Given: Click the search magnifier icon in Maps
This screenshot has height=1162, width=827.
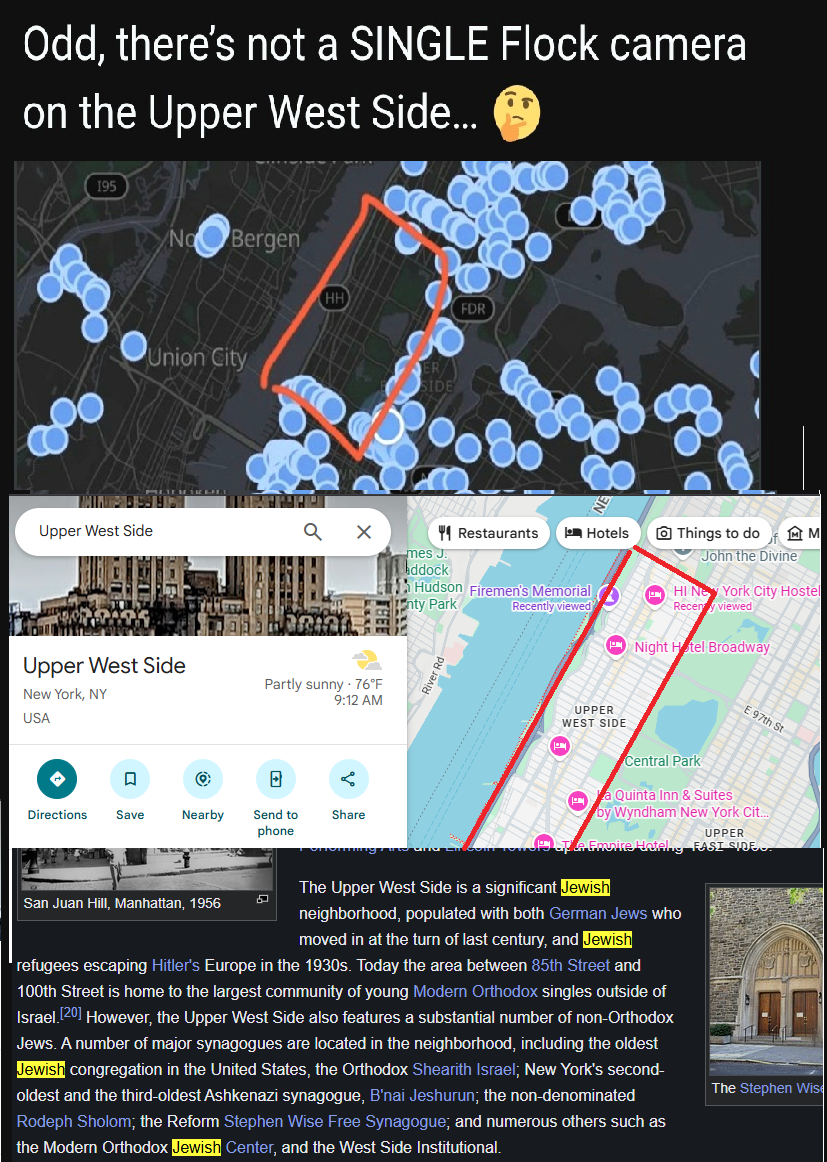Looking at the screenshot, I should (313, 531).
